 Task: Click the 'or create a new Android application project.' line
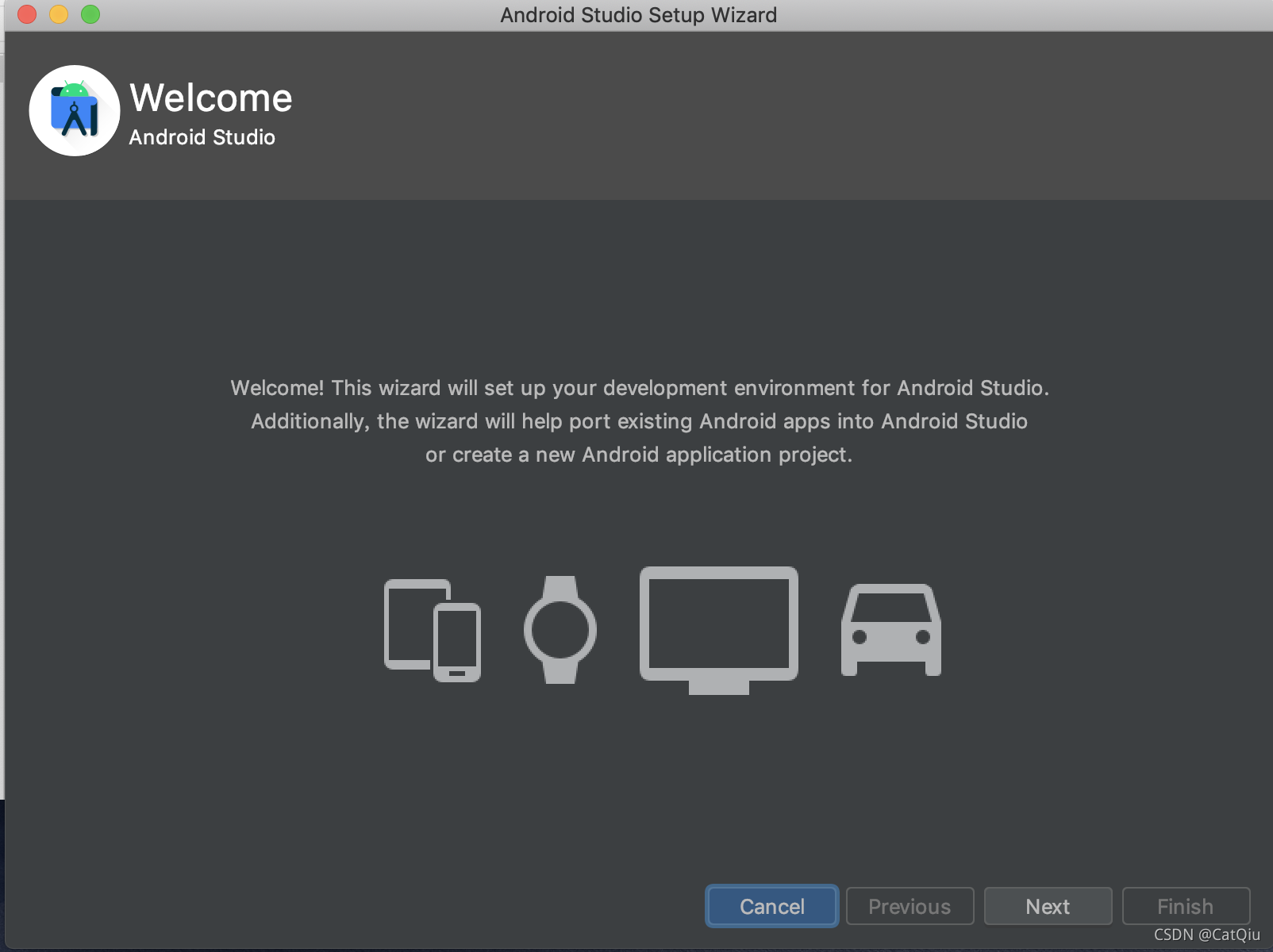639,455
